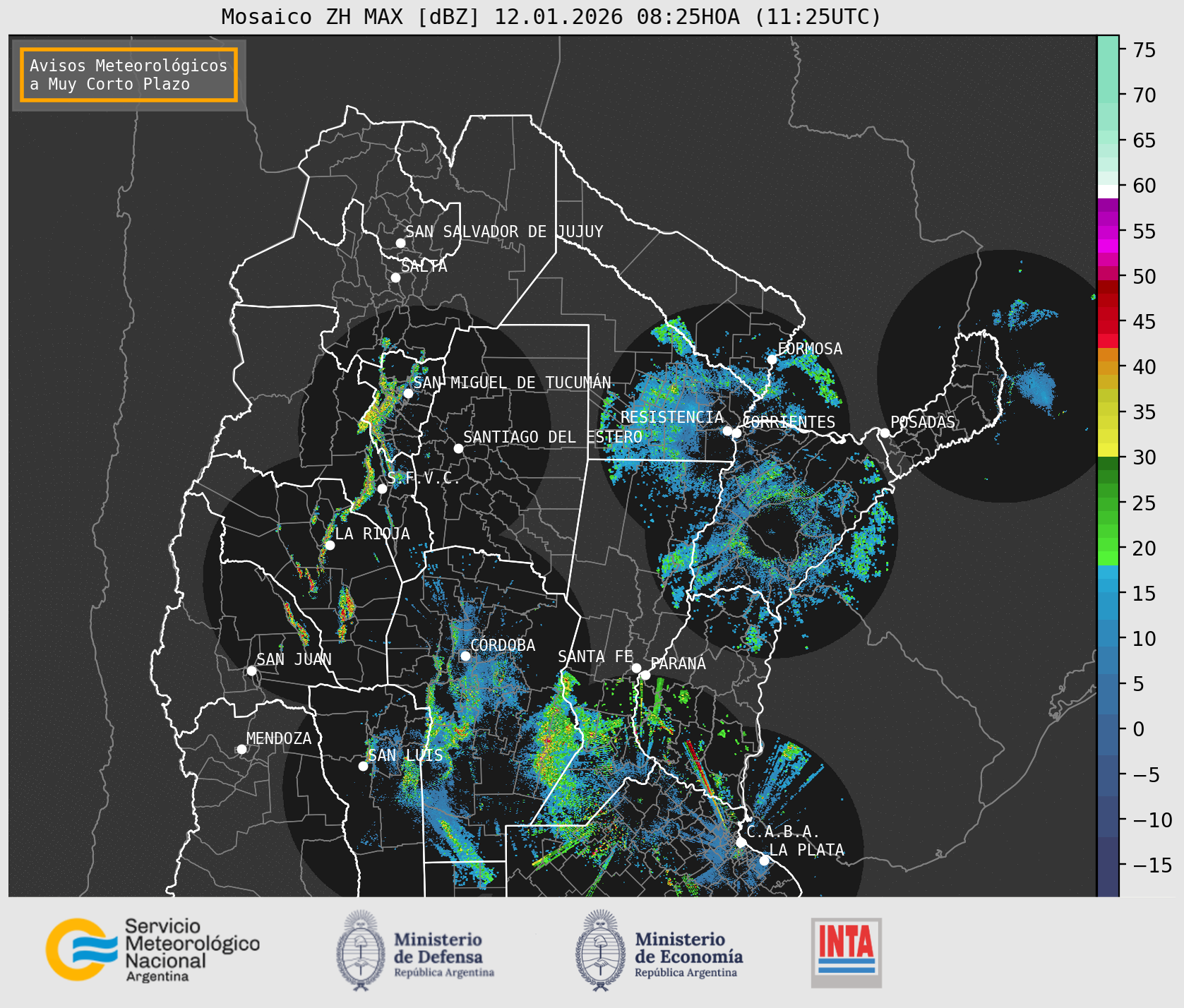Select the C.A.B.A. city marker dot
This screenshot has height=1008, width=1184.
click(x=741, y=842)
